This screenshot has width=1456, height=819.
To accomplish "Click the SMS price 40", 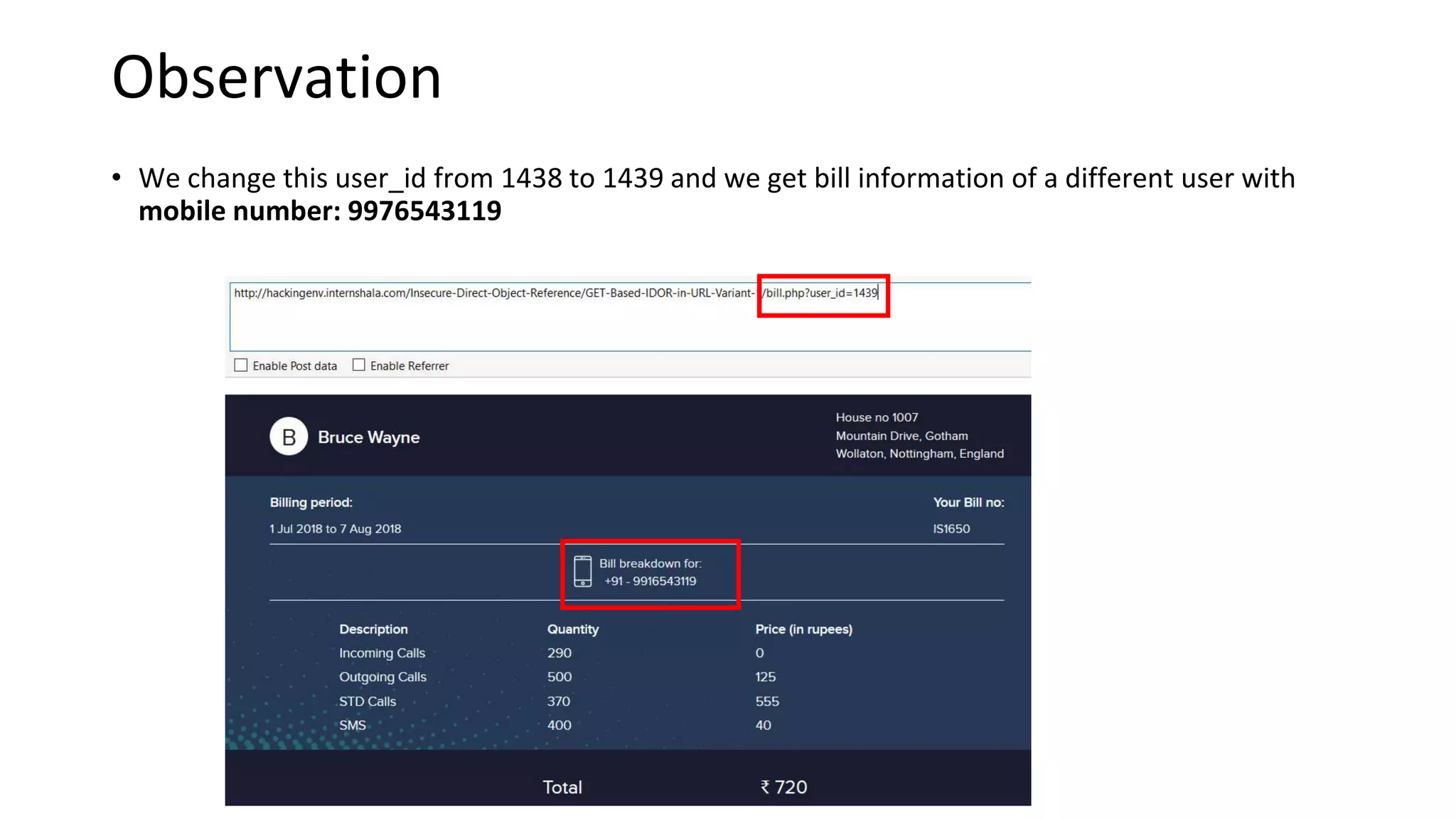I will tap(763, 726).
